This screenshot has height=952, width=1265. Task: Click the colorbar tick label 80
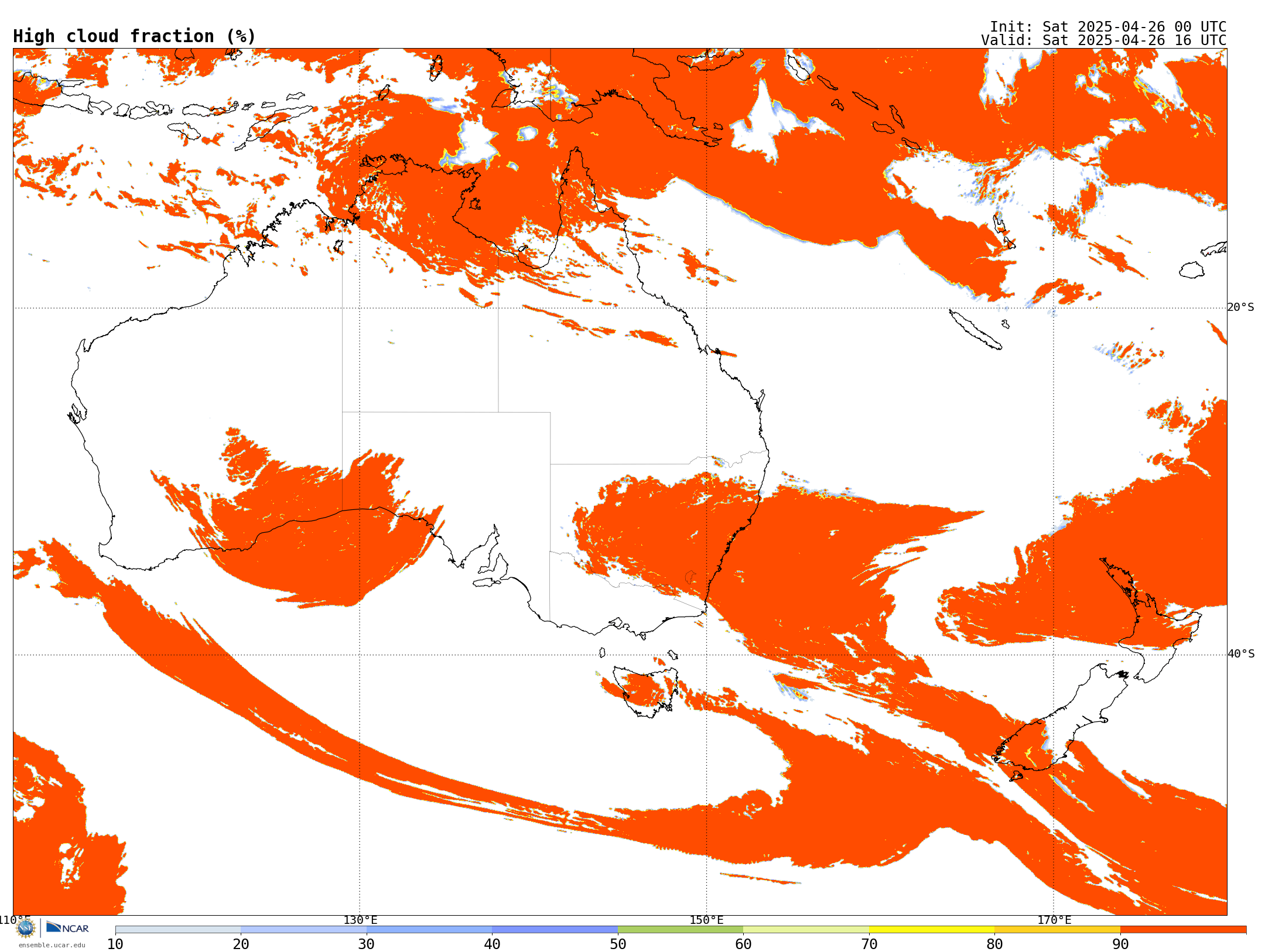click(994, 944)
